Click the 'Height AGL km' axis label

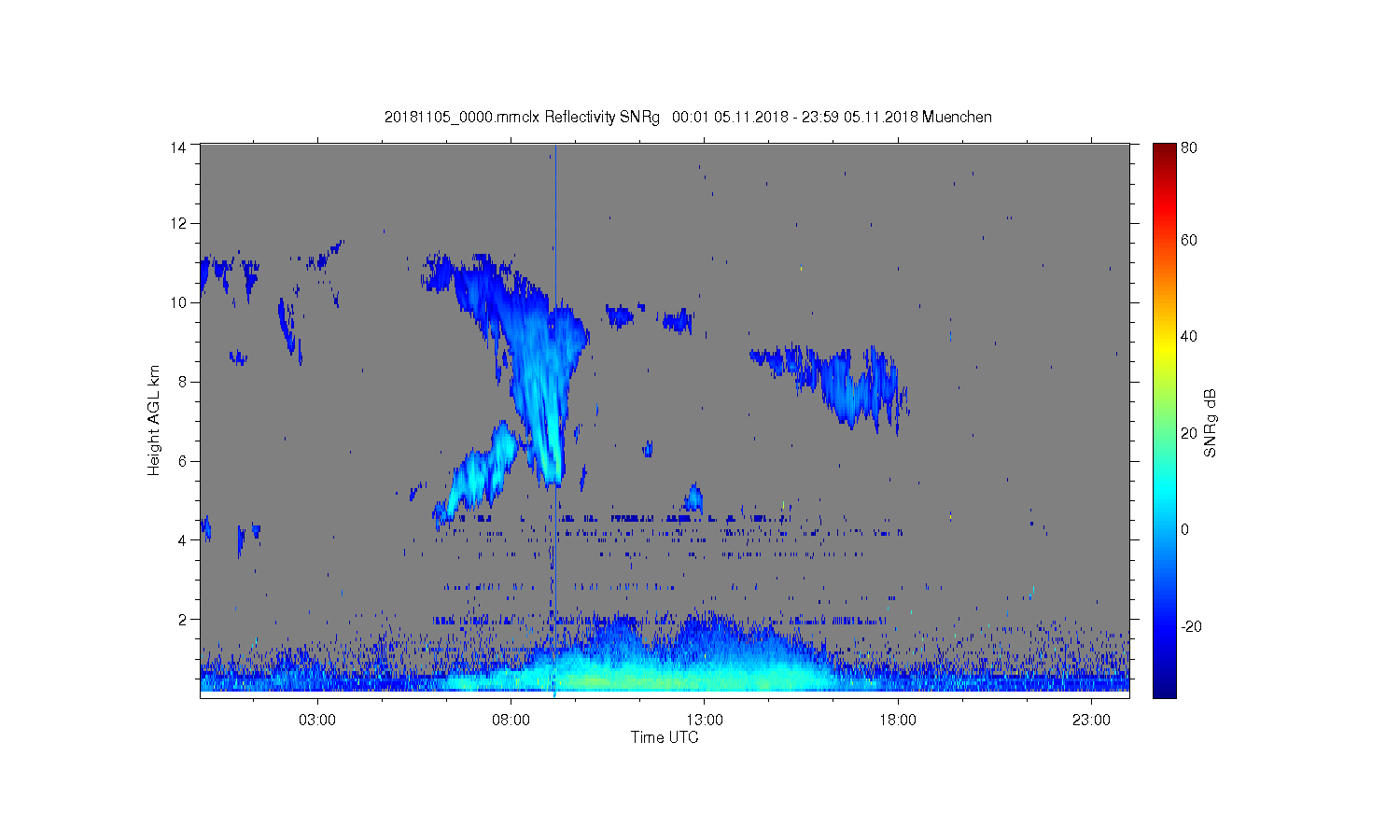(154, 420)
